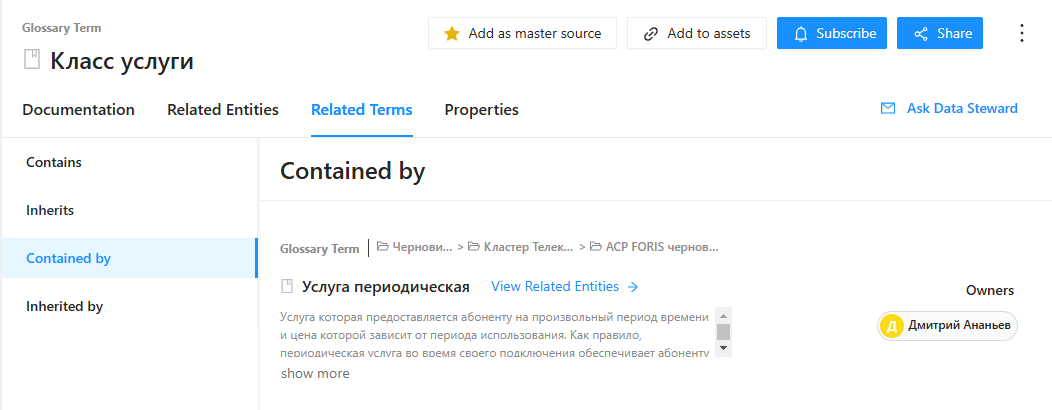Click the envelope icon beside Ask Data Steward

pos(888,108)
